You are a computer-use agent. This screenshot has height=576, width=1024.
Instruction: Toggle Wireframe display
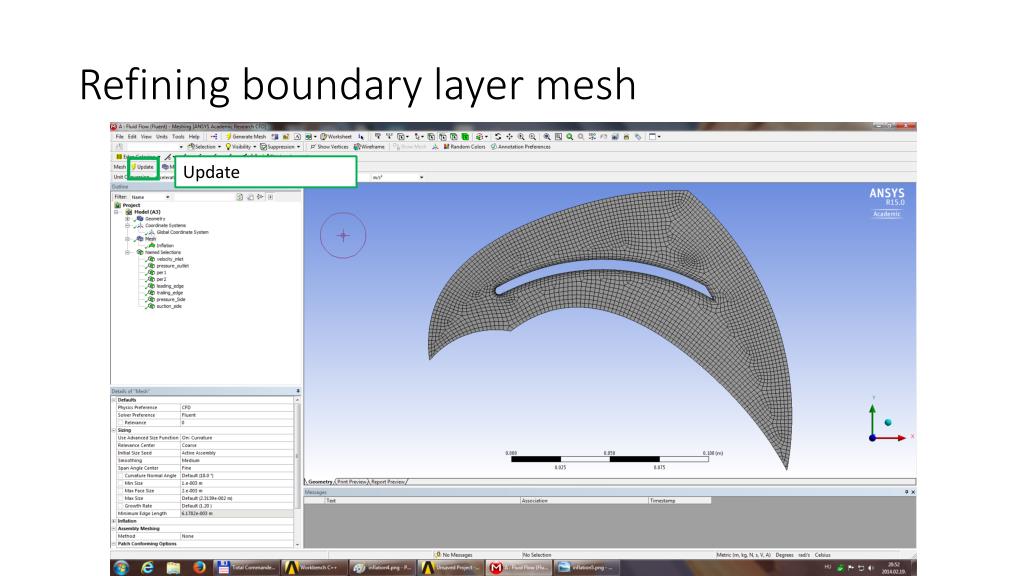(369, 147)
